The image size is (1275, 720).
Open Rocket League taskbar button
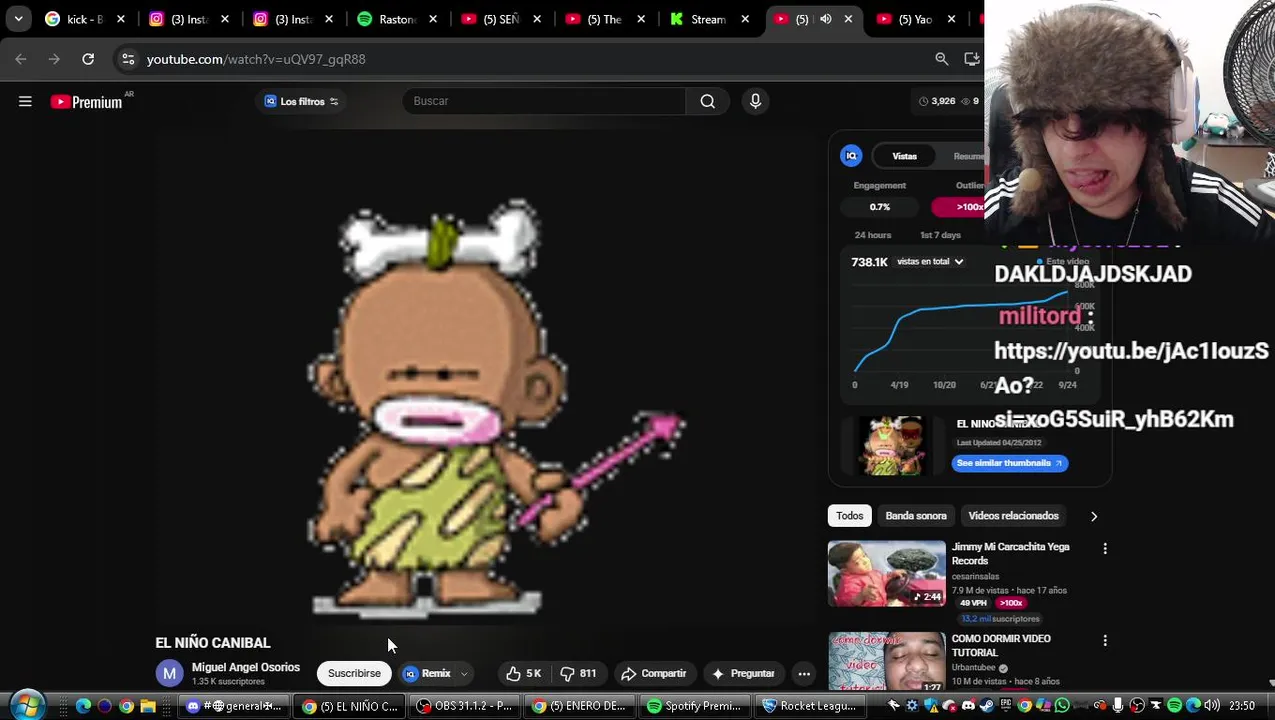click(808, 706)
